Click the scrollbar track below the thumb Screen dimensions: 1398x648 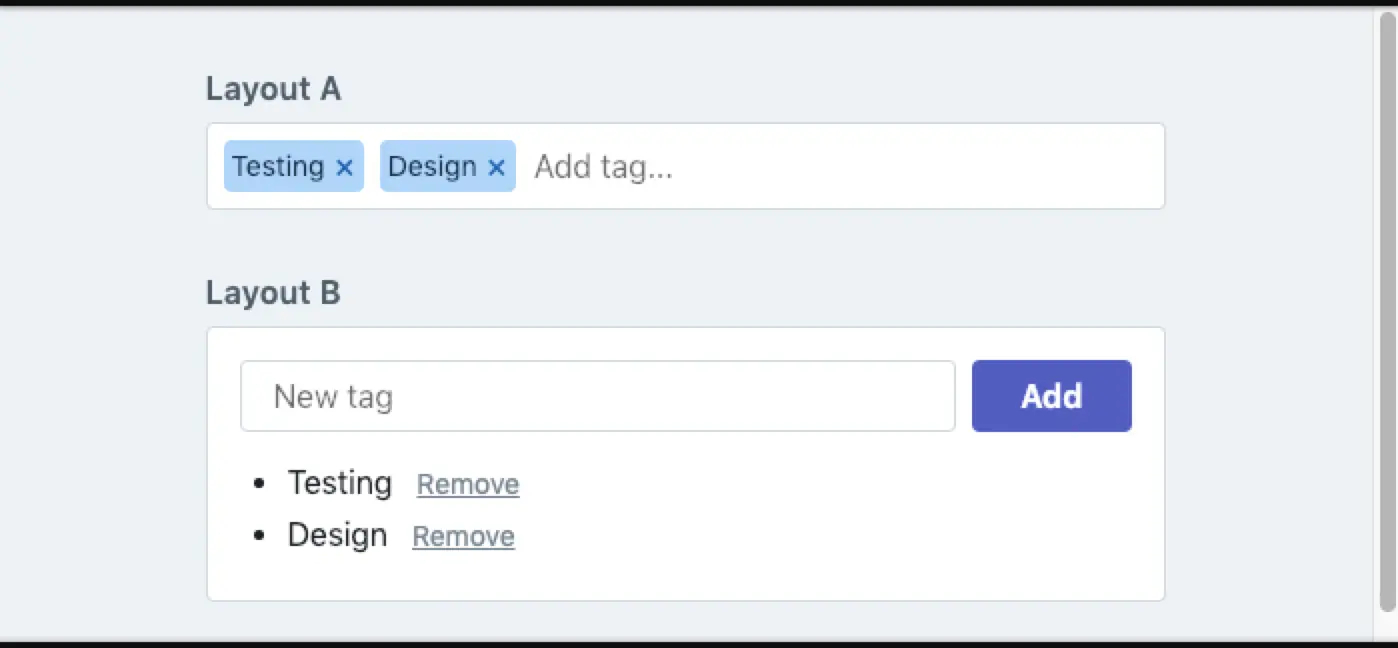pyautogui.click(x=1387, y=625)
